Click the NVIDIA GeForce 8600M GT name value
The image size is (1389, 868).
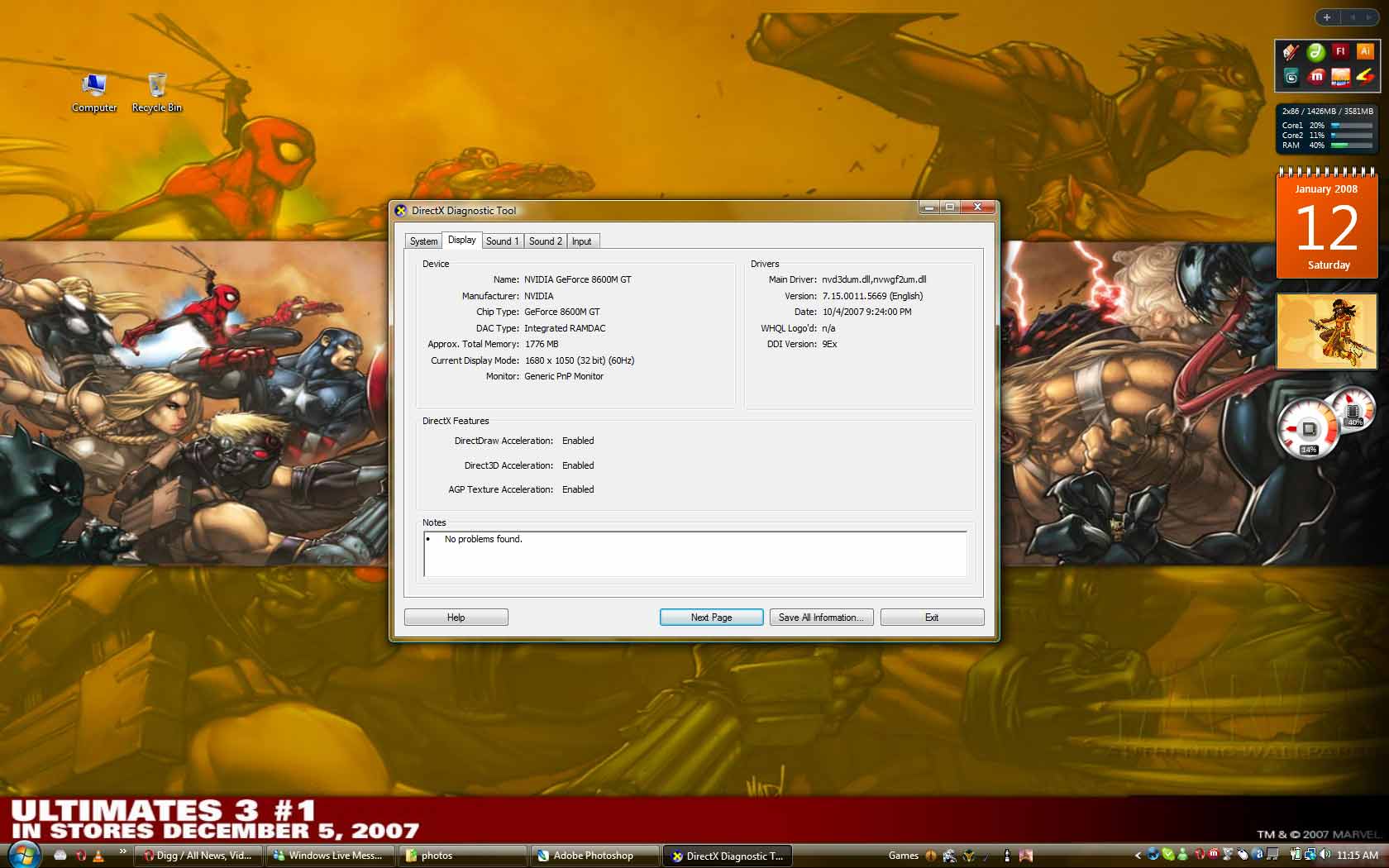coord(577,279)
